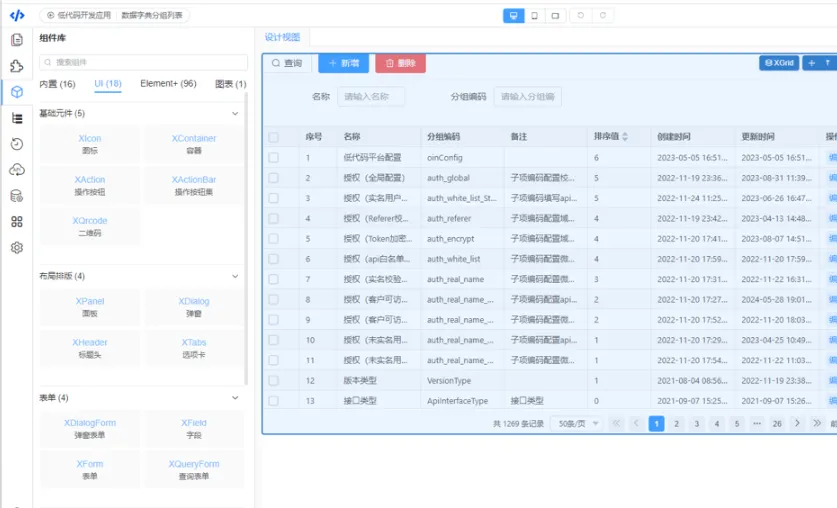Open the puzzle-piece plugin icon in sidebar

pos(17,66)
